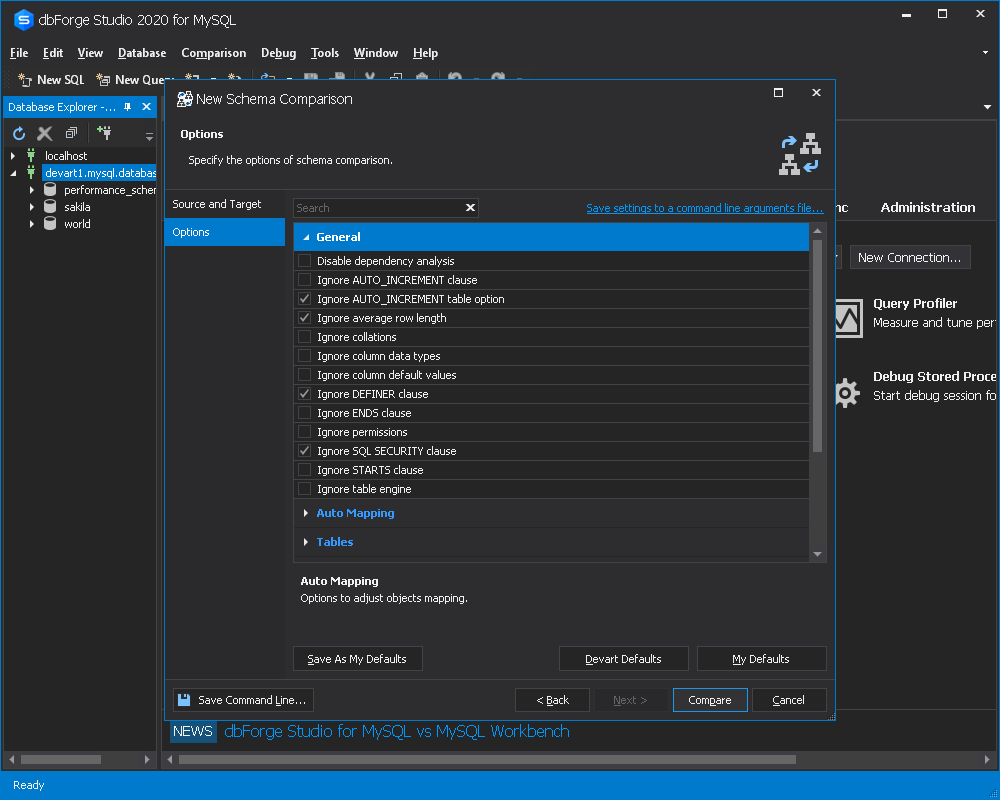Check Ignore collations option
This screenshot has width=1000, height=800.
click(x=305, y=336)
